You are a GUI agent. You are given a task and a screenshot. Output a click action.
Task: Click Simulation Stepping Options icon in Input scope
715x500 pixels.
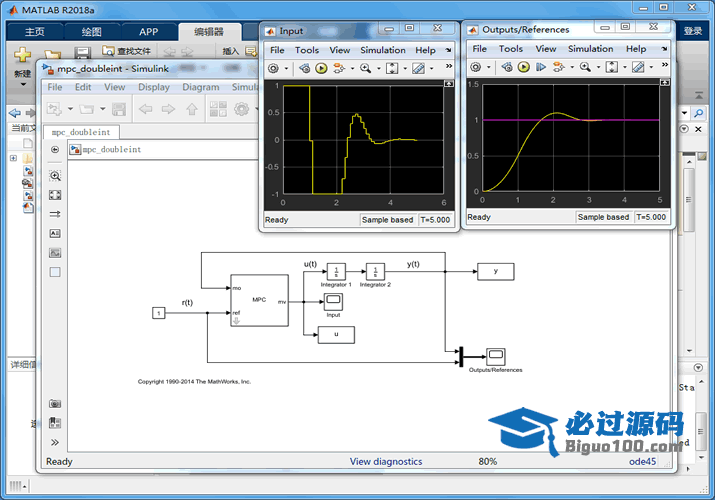coord(339,68)
